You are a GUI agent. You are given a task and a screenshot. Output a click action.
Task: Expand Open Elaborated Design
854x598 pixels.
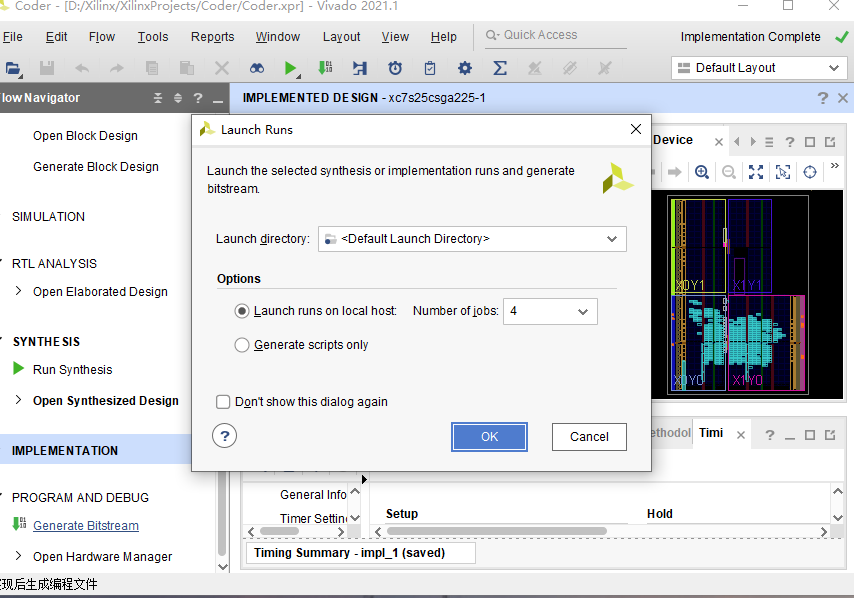(19, 291)
